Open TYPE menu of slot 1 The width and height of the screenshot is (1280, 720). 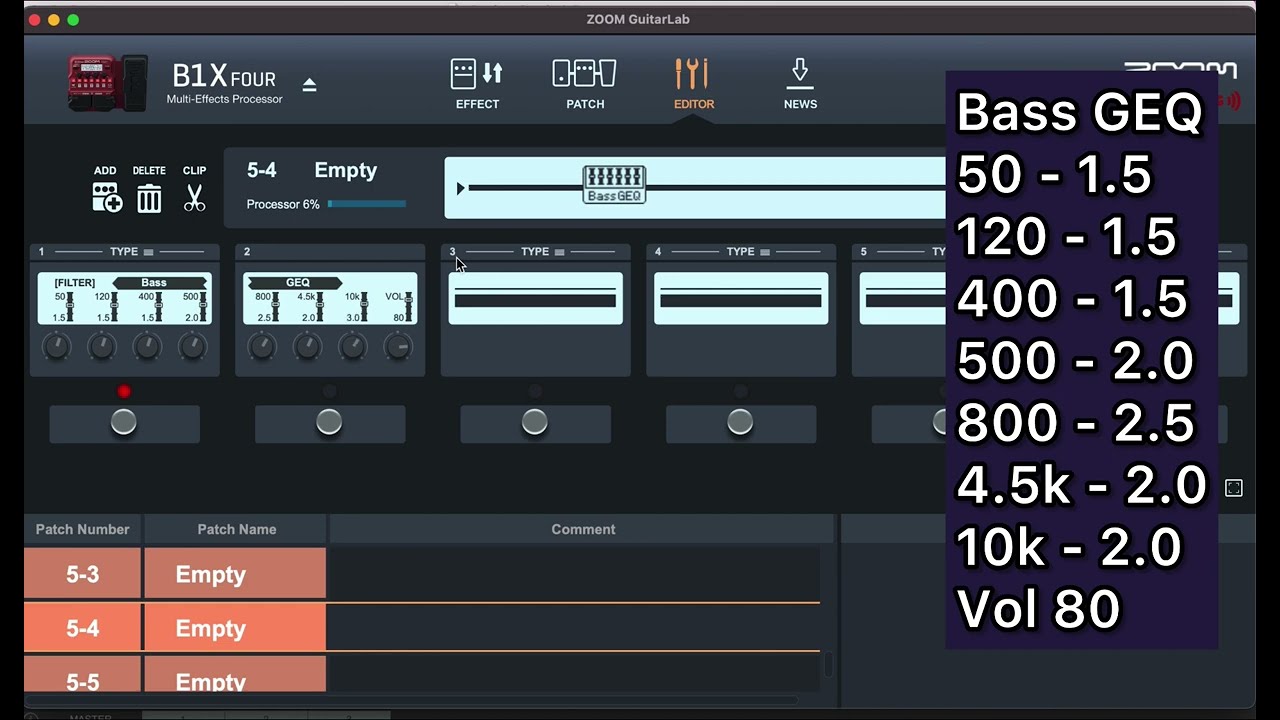click(130, 252)
